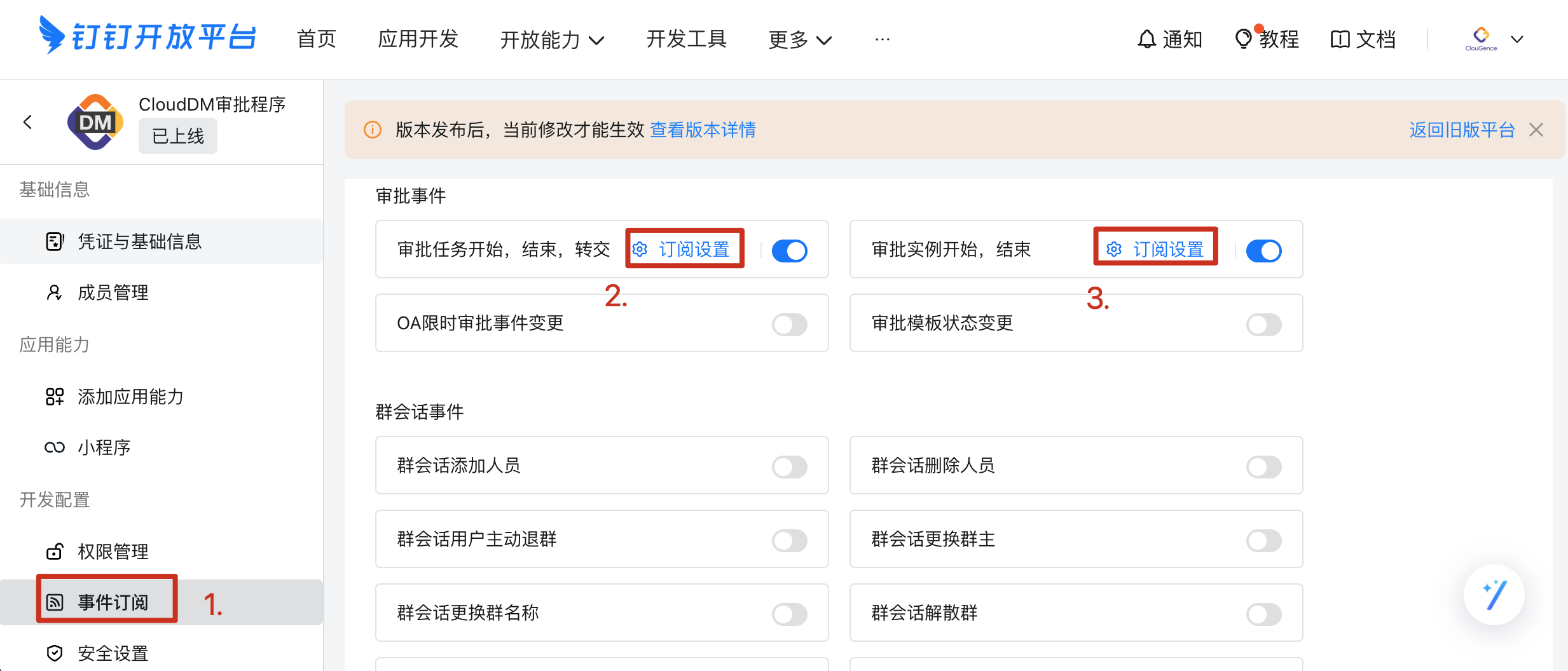Screen dimensions: 1568x671
Task: Click the 查看版本详情 link
Action: click(x=703, y=130)
